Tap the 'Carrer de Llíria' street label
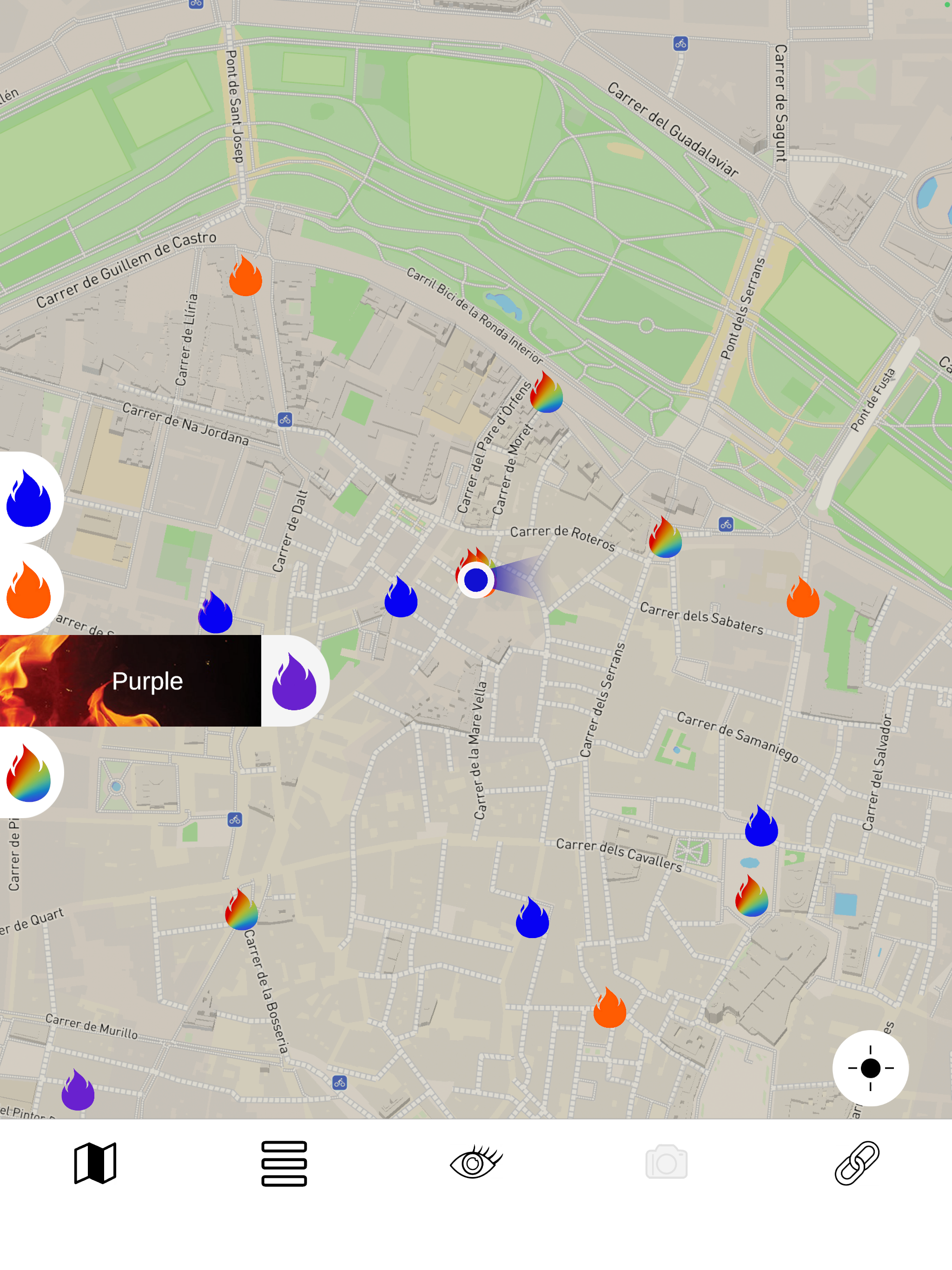 pyautogui.click(x=186, y=340)
